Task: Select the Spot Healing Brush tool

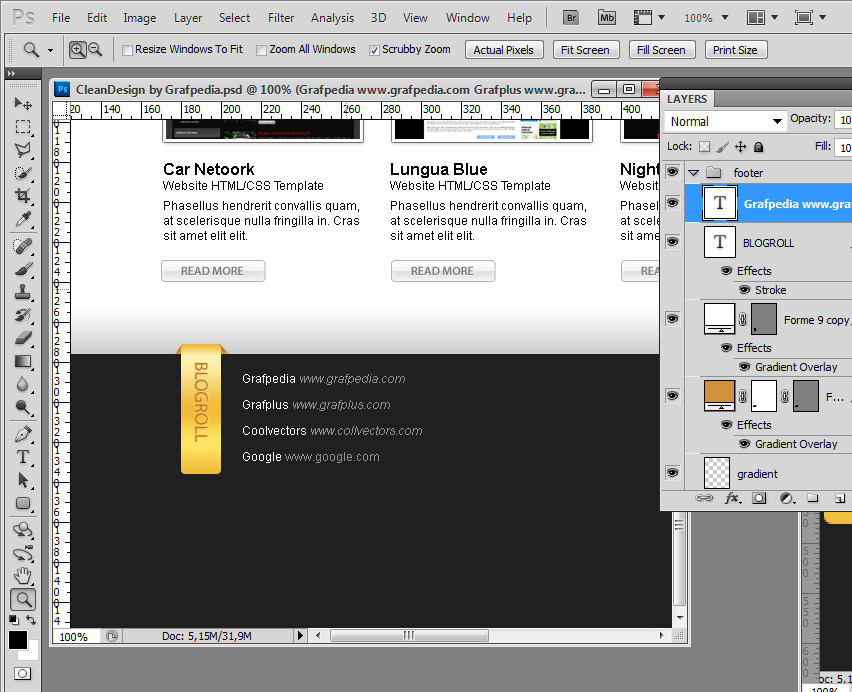Action: pyautogui.click(x=23, y=246)
